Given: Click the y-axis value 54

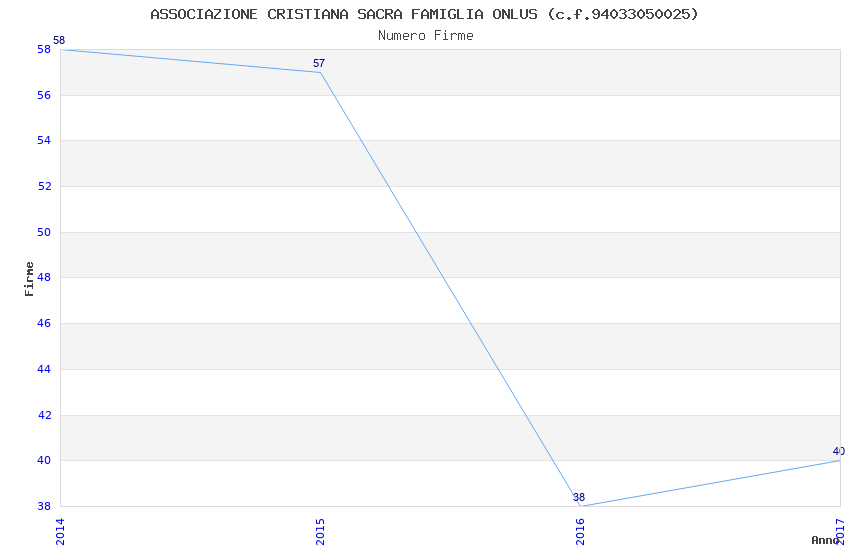Looking at the screenshot, I should [44, 140].
